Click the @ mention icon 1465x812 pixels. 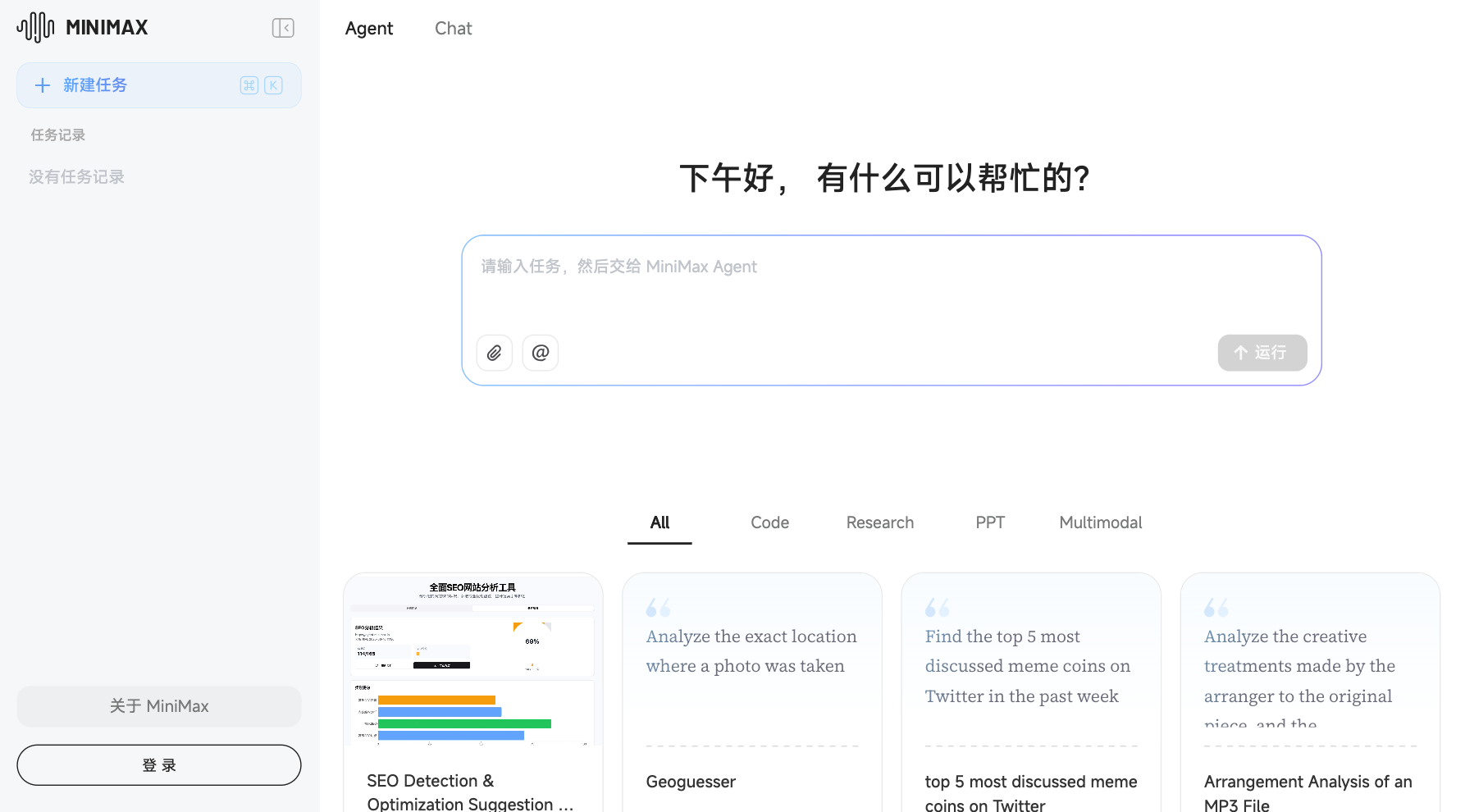[541, 353]
